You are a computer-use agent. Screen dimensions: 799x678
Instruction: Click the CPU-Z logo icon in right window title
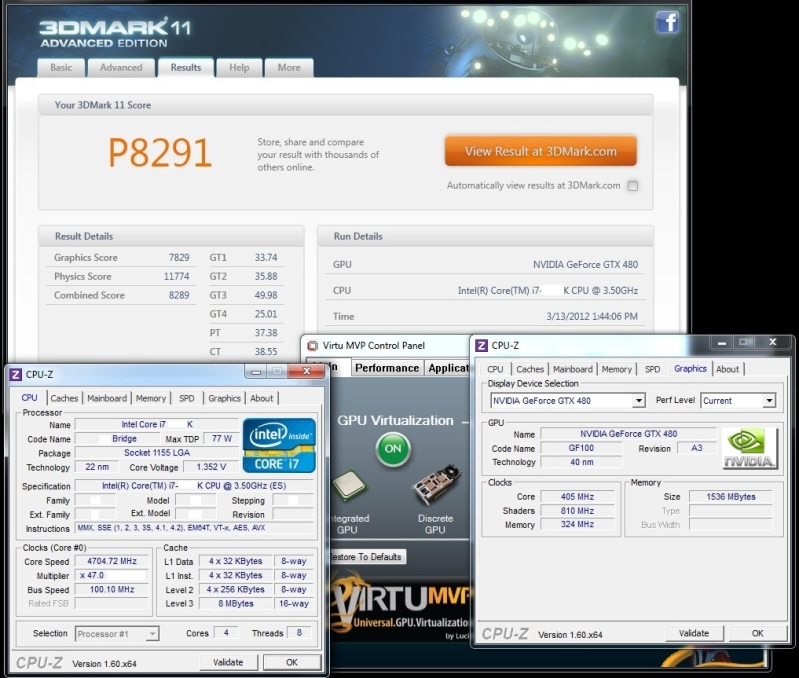[x=481, y=345]
